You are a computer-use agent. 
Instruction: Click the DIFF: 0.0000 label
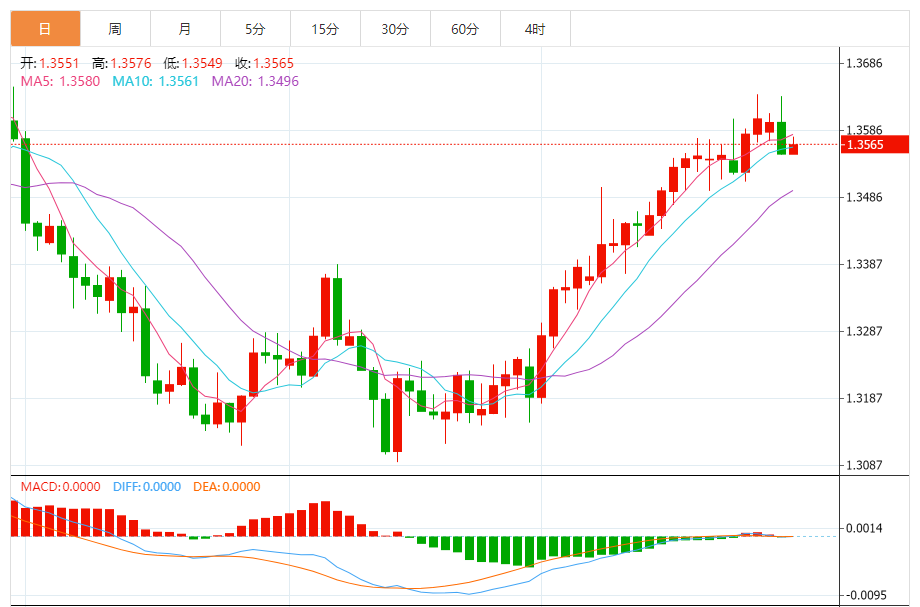[147, 487]
